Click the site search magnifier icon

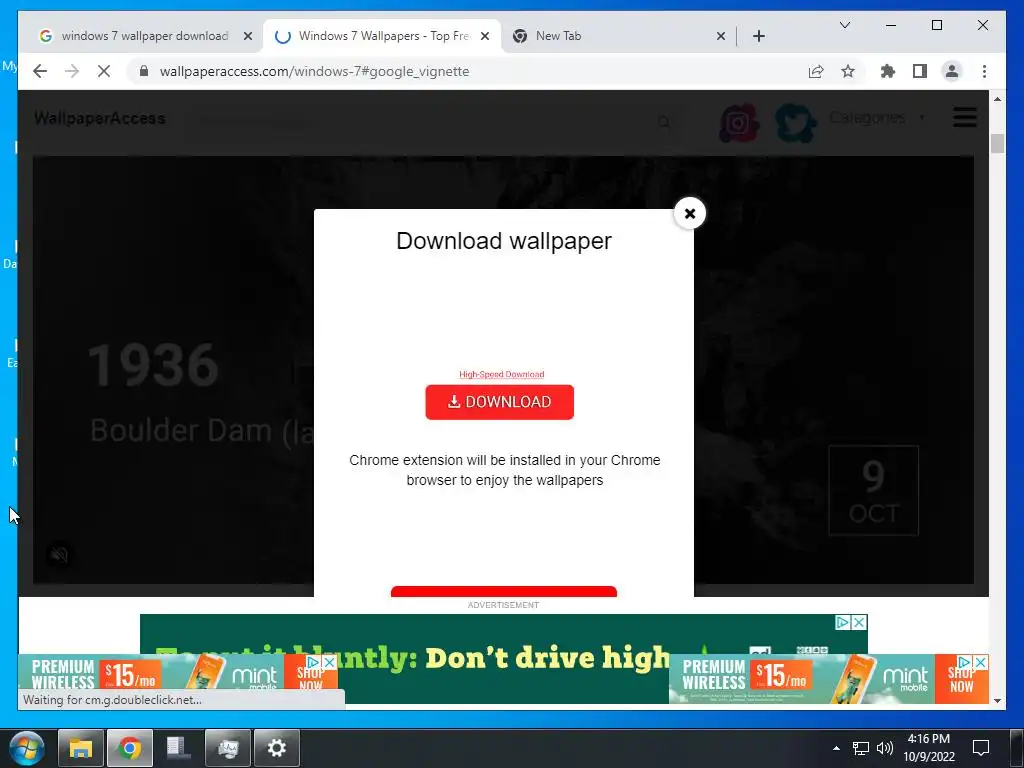[x=664, y=122]
